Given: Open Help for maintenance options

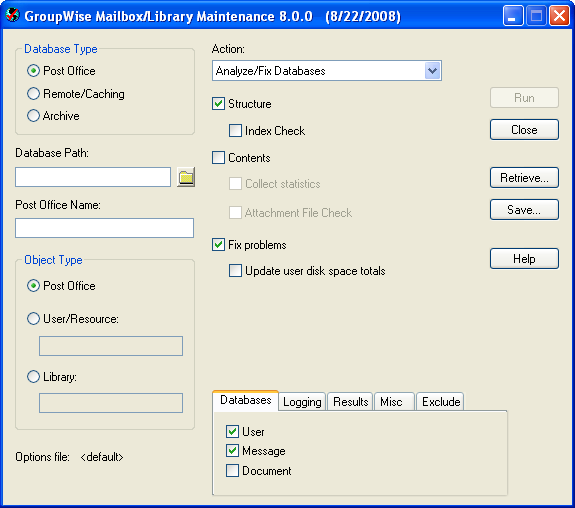Looking at the screenshot, I should (x=524, y=259).
